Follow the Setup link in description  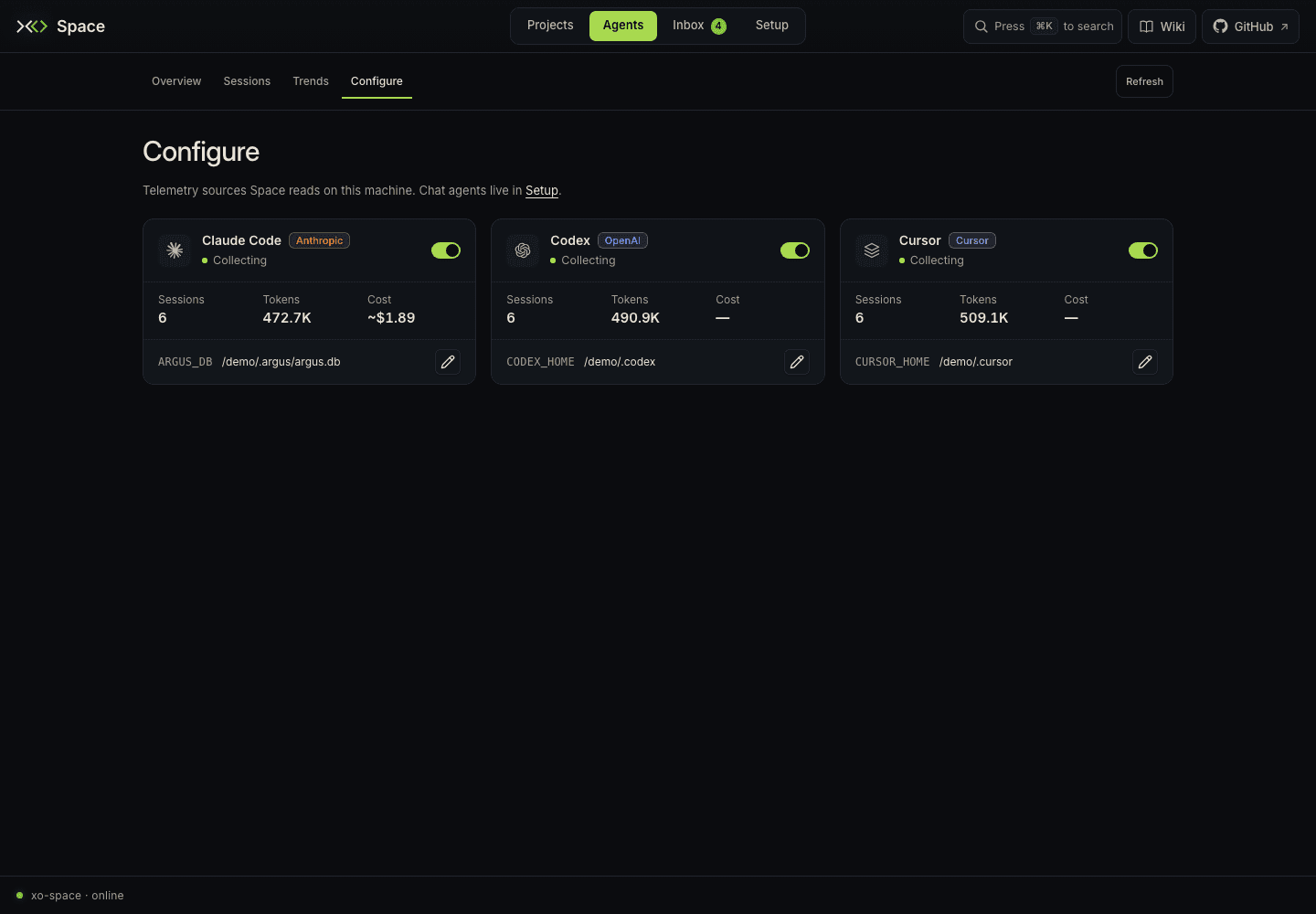coord(542,191)
